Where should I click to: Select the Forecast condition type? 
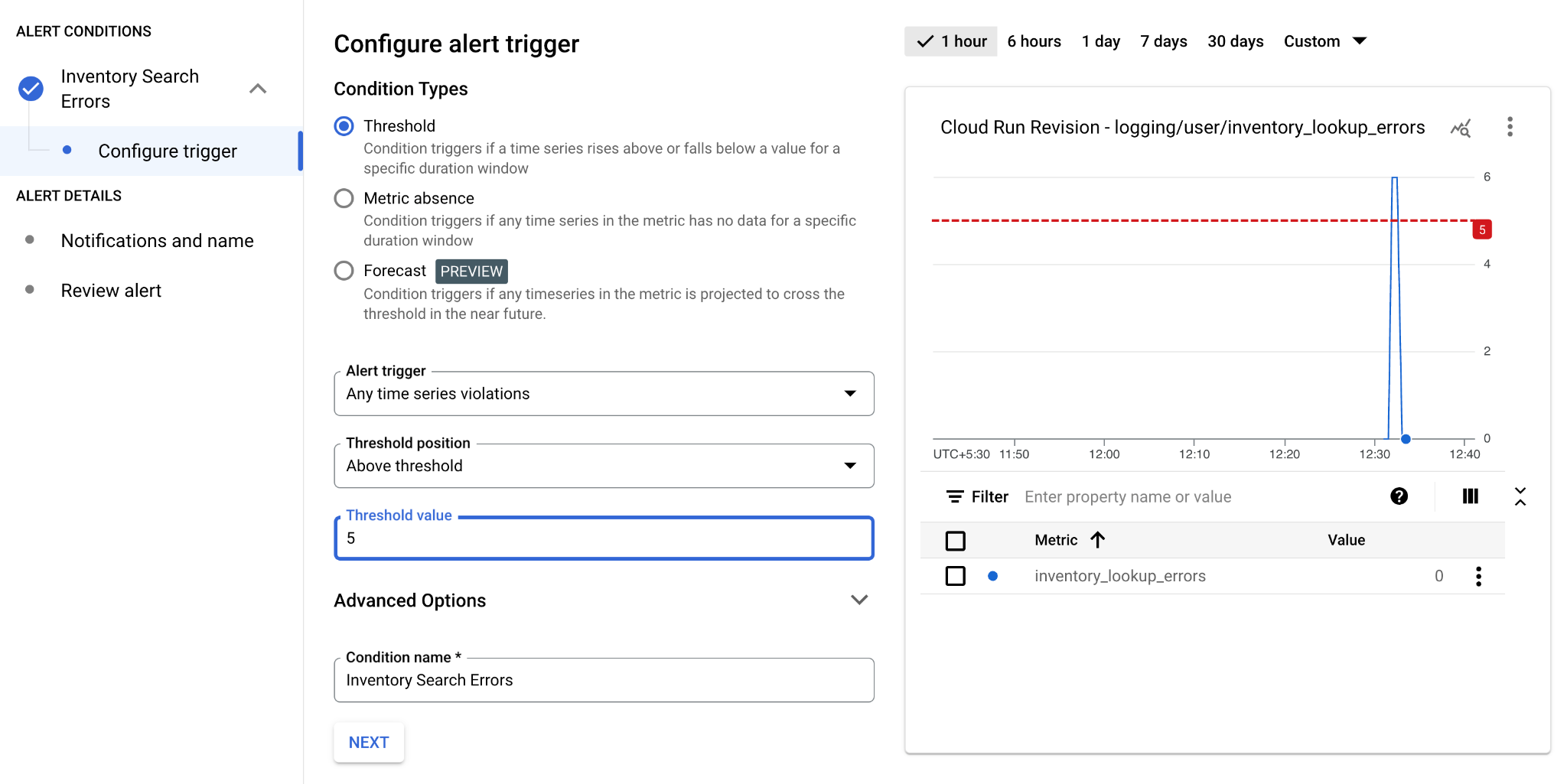(x=344, y=271)
